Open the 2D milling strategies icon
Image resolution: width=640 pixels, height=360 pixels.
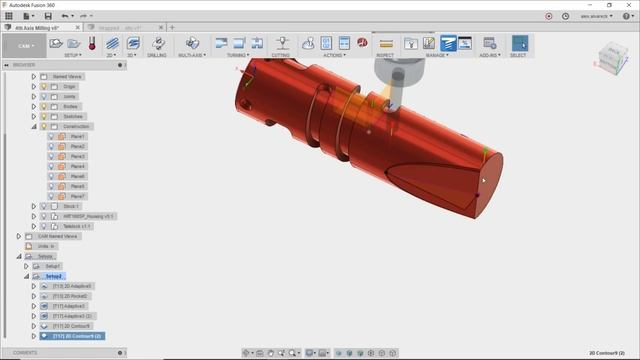(112, 43)
